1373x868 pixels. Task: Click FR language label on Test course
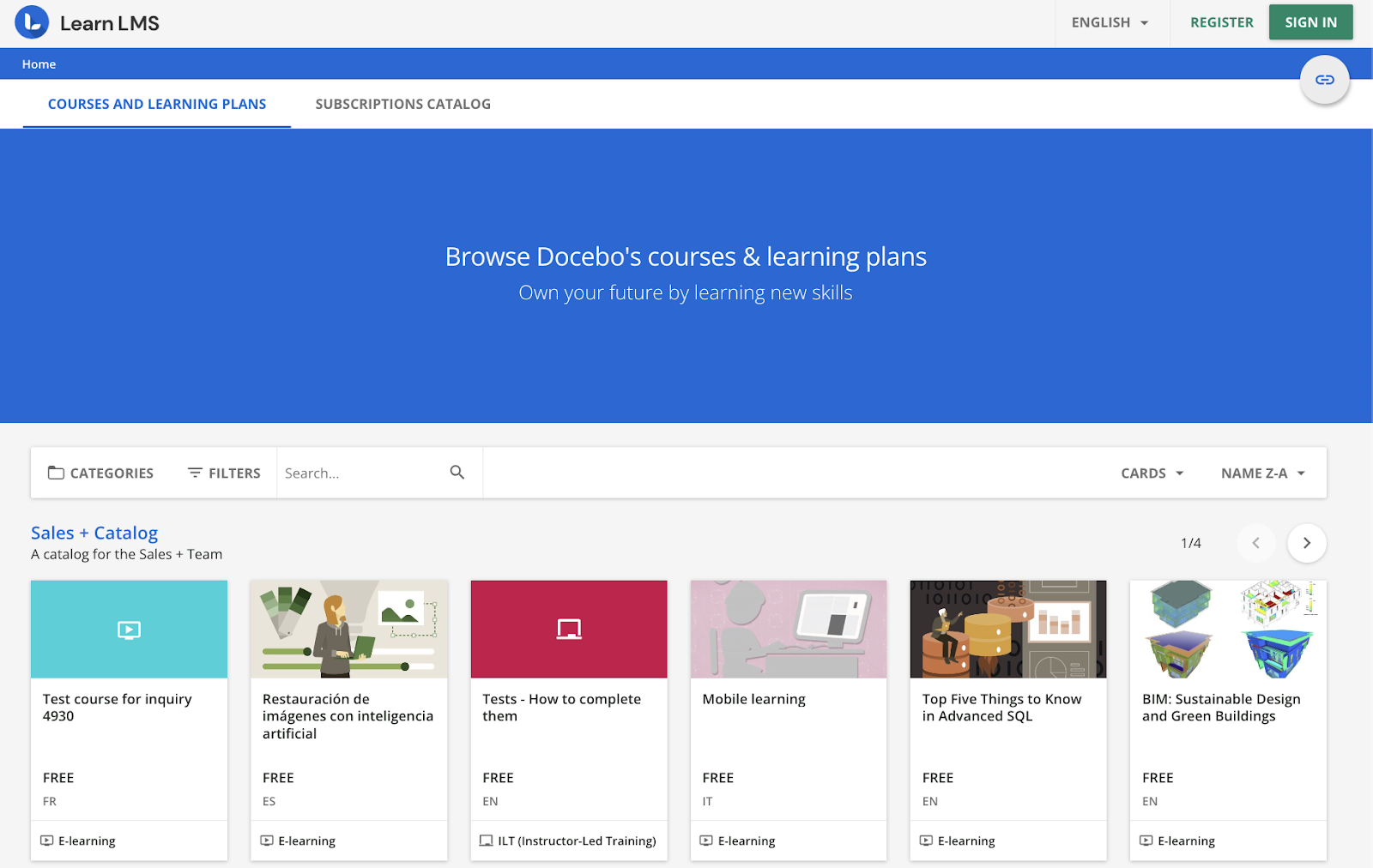pos(50,801)
